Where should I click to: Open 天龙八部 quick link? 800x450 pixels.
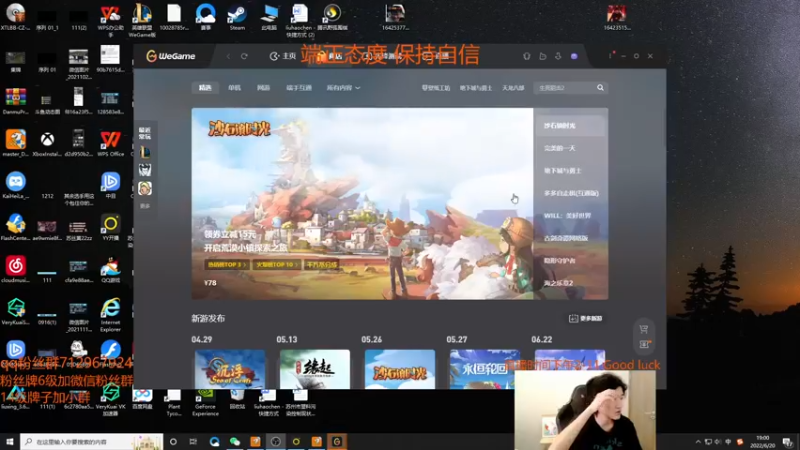[513, 88]
